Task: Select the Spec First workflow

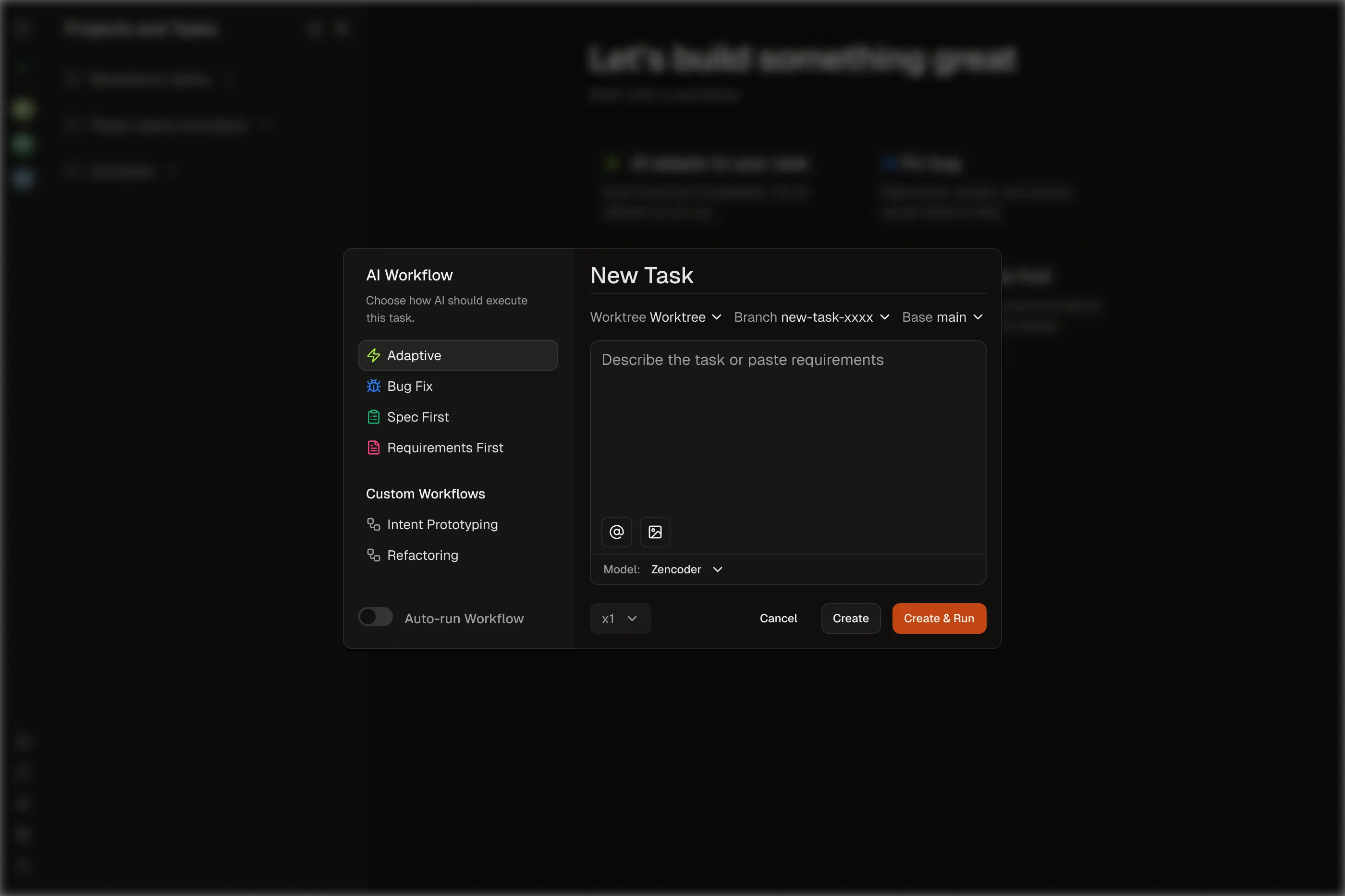Action: (418, 417)
